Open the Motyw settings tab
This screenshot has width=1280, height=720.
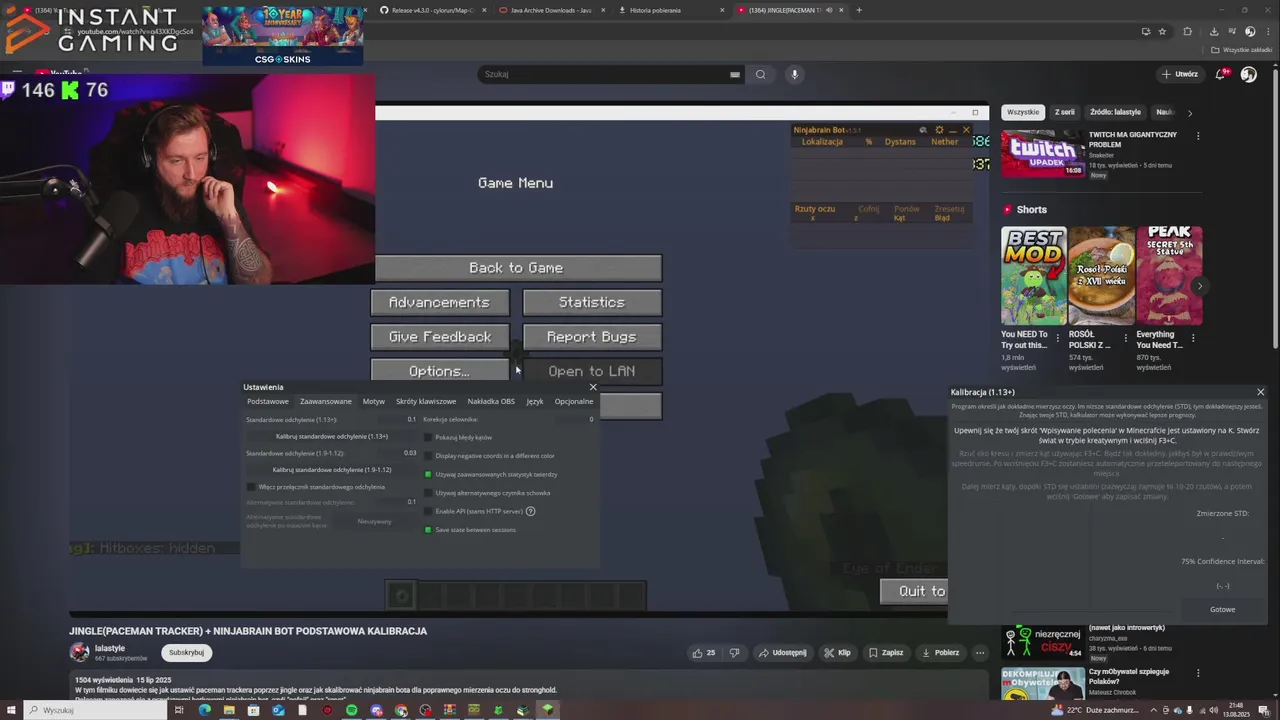click(x=374, y=401)
